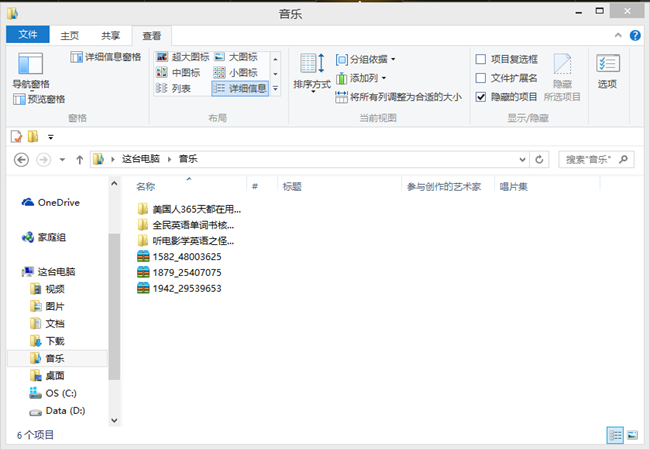
Task: Select archive 1582_48003625
Action: pyautogui.click(x=179, y=256)
